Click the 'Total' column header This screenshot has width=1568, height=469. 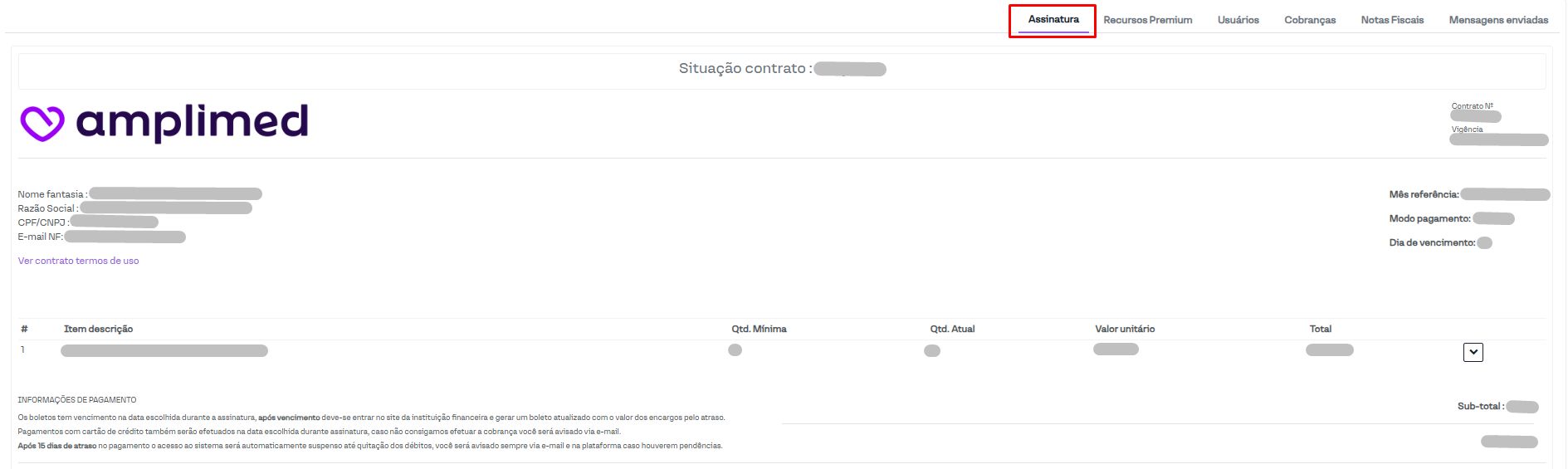(x=1320, y=330)
